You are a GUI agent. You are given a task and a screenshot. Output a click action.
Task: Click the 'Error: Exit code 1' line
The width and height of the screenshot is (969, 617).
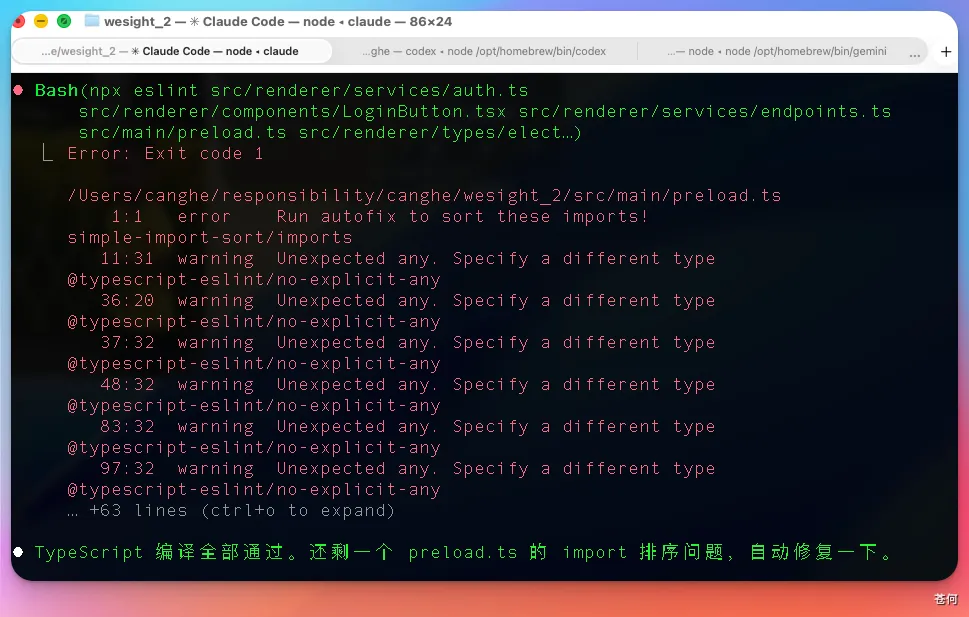(x=165, y=154)
